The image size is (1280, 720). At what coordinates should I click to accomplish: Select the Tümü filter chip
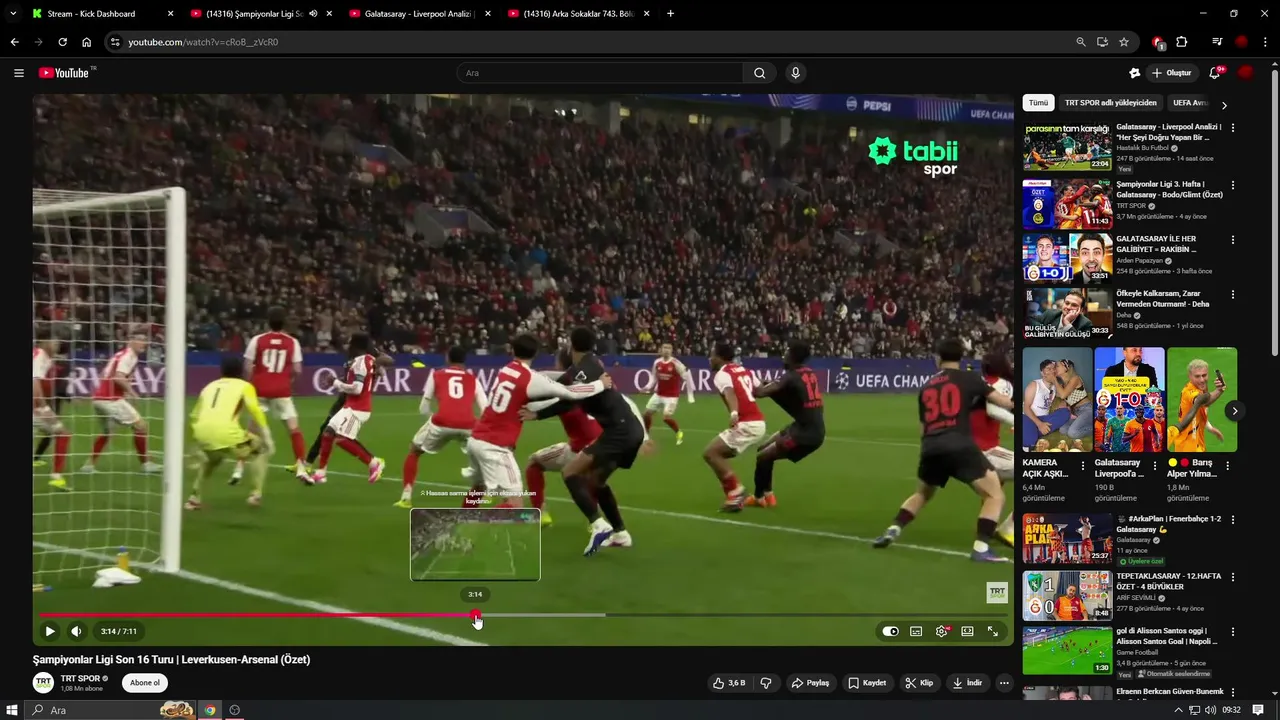(1039, 103)
